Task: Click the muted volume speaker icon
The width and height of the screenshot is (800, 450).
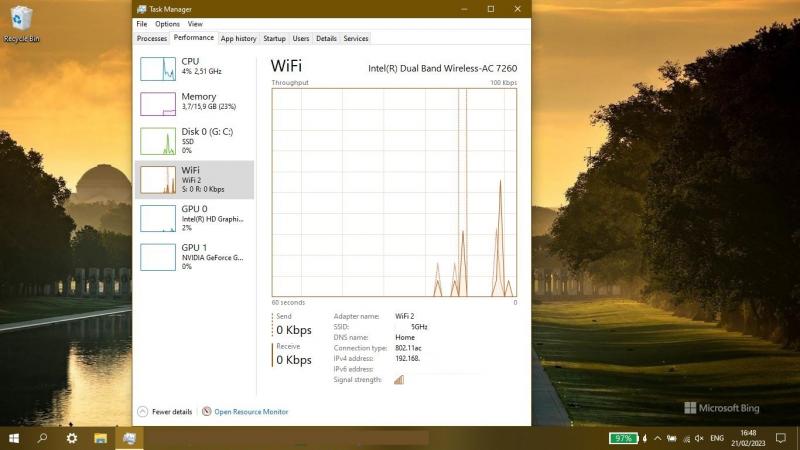Action: pos(699,438)
